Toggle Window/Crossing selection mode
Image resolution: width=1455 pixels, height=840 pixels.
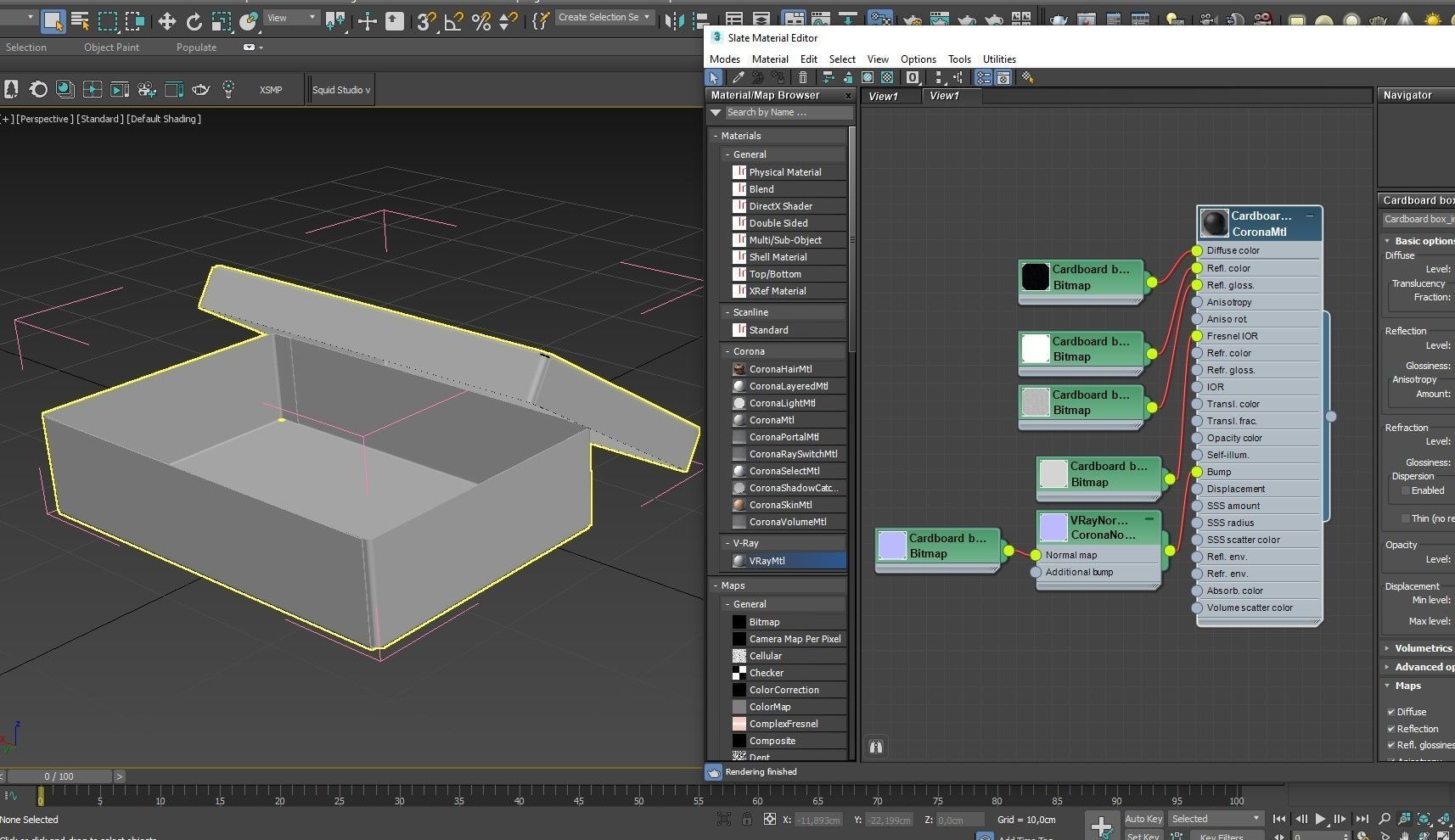pyautogui.click(x=135, y=21)
